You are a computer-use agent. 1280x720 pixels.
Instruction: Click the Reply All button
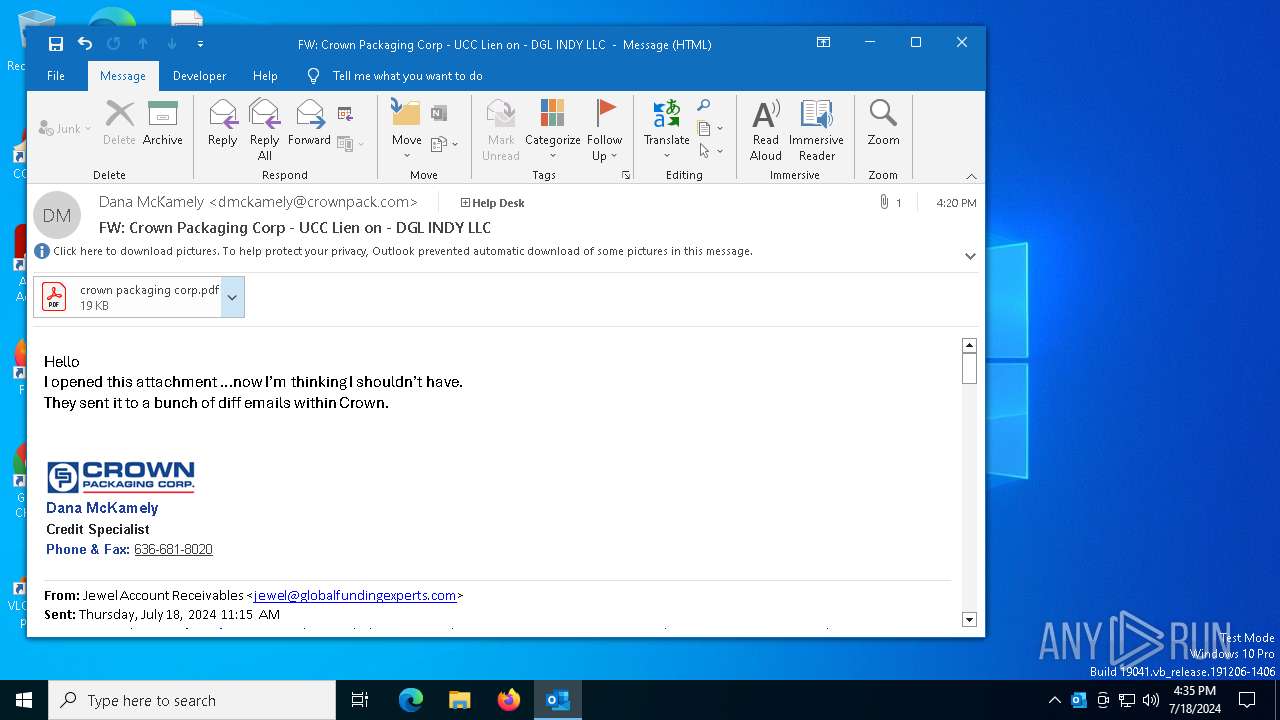[x=264, y=130]
